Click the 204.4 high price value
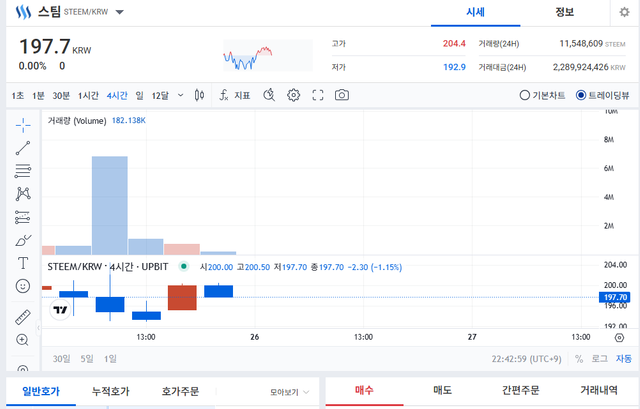Viewport: 640px width, 409px height. (x=454, y=43)
